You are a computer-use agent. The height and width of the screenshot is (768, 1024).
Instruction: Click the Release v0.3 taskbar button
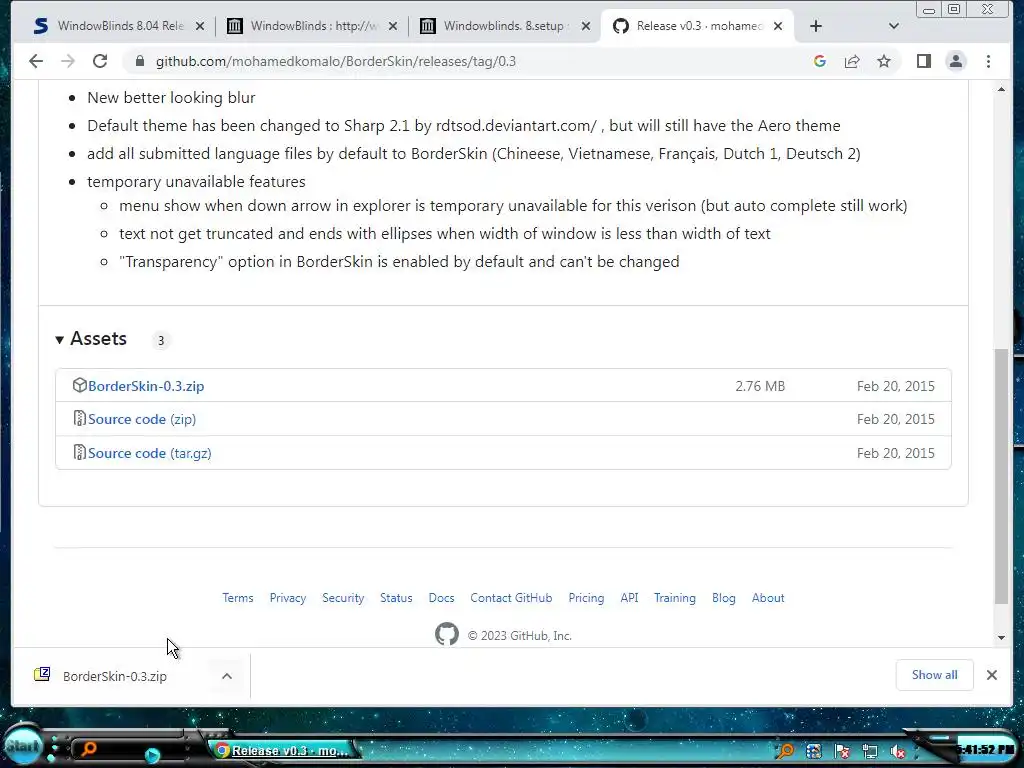(284, 750)
